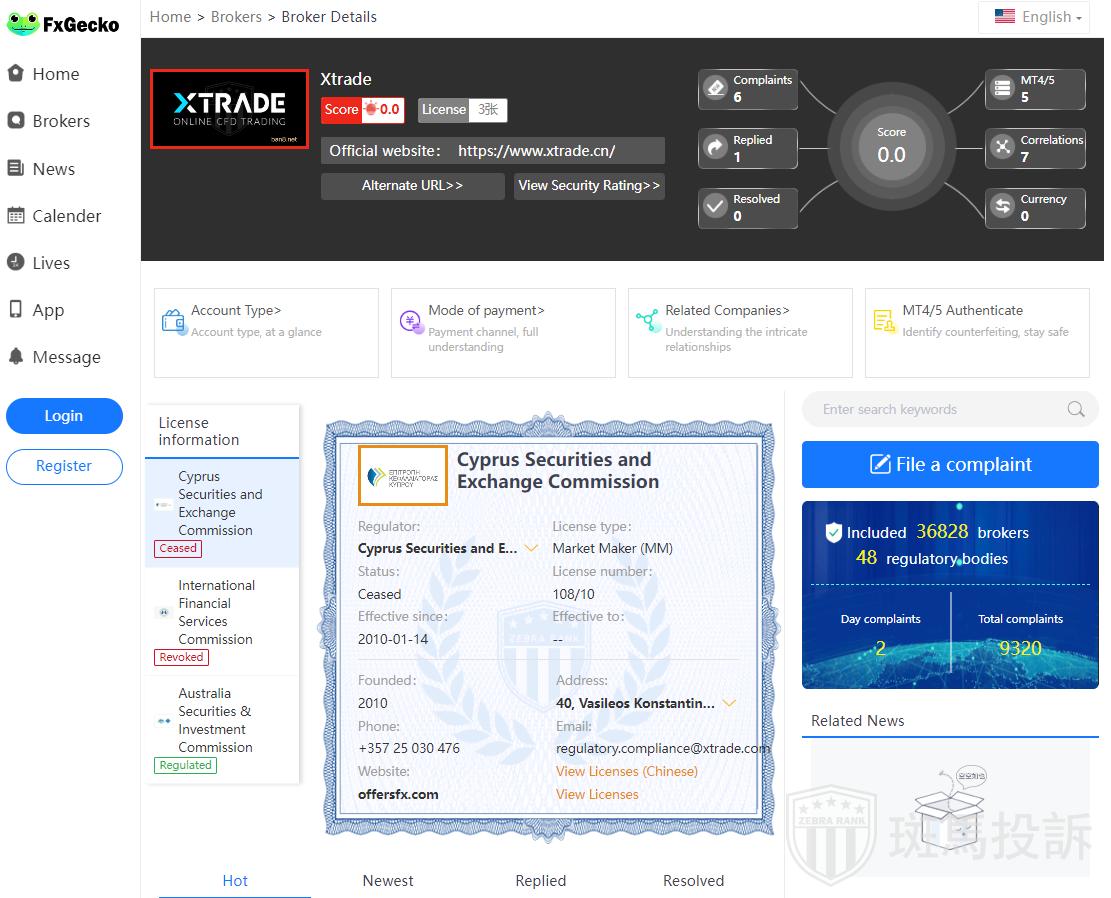The width and height of the screenshot is (1111, 898).
Task: Expand the truncated address arrow
Action: point(729,703)
